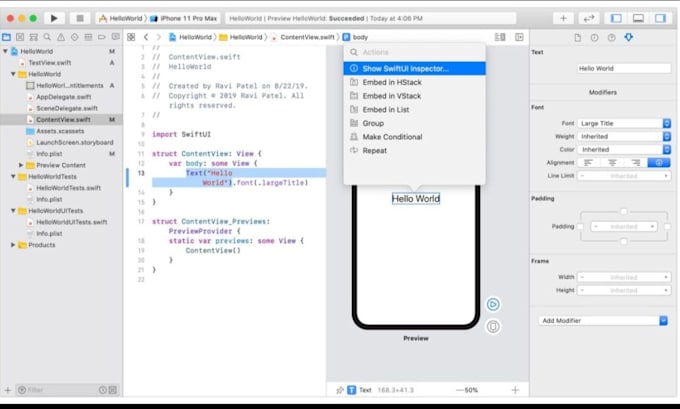Toggle the Debug area panel
This screenshot has width=680, height=409.
[x=638, y=18]
